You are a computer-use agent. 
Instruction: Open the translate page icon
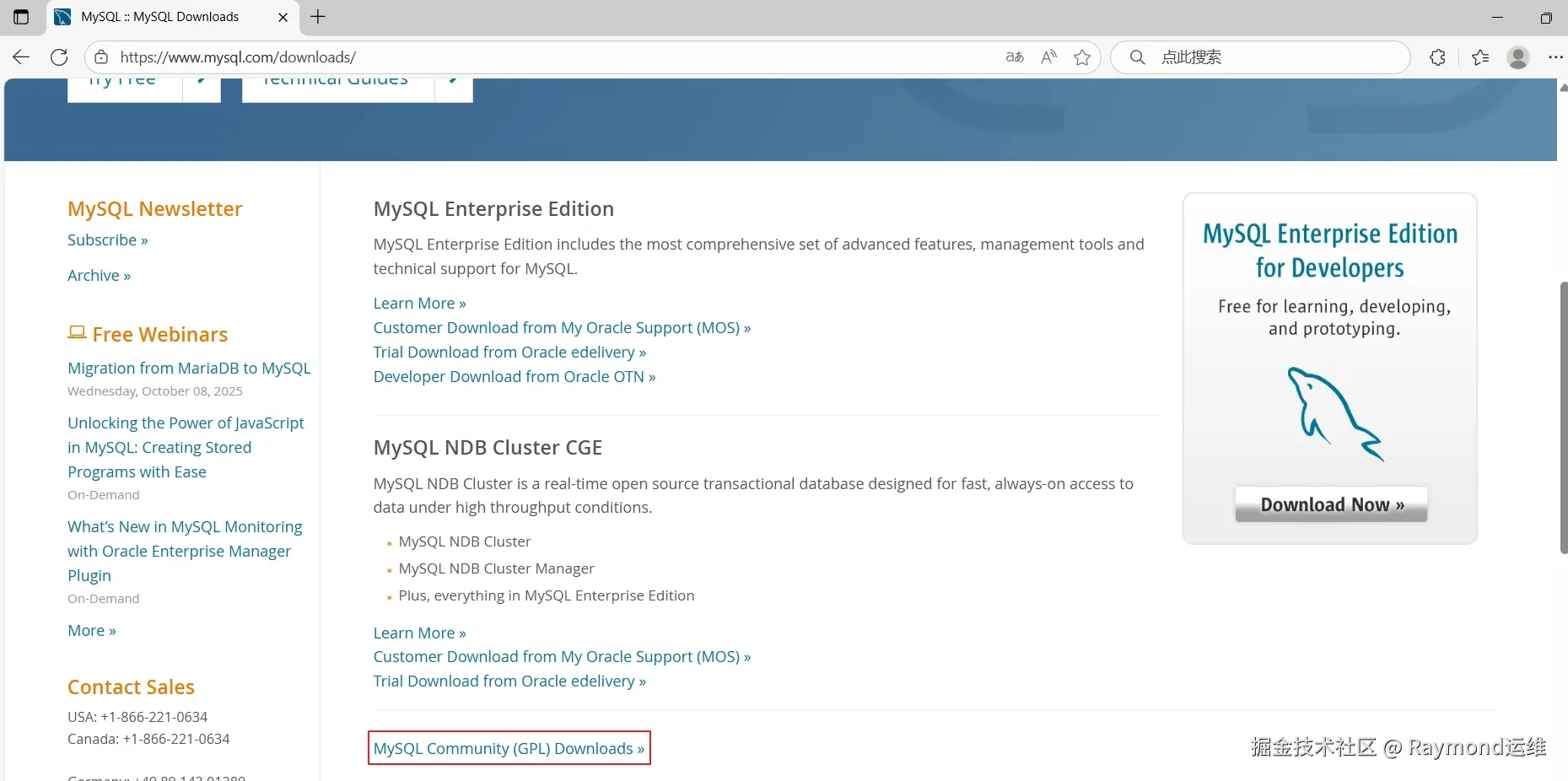pyautogui.click(x=1015, y=57)
